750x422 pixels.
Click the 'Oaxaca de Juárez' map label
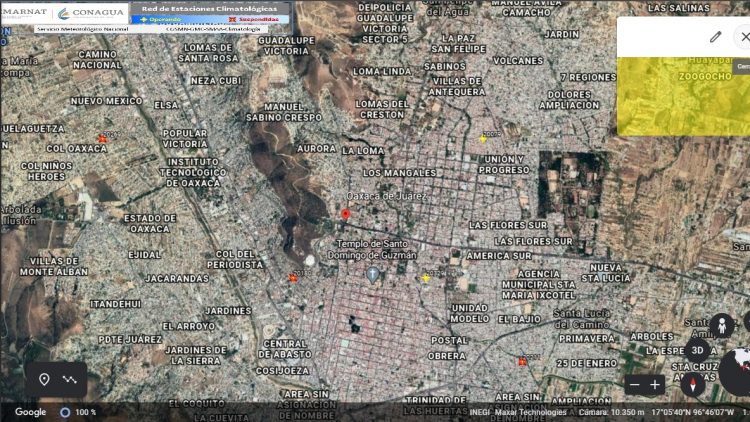(386, 196)
